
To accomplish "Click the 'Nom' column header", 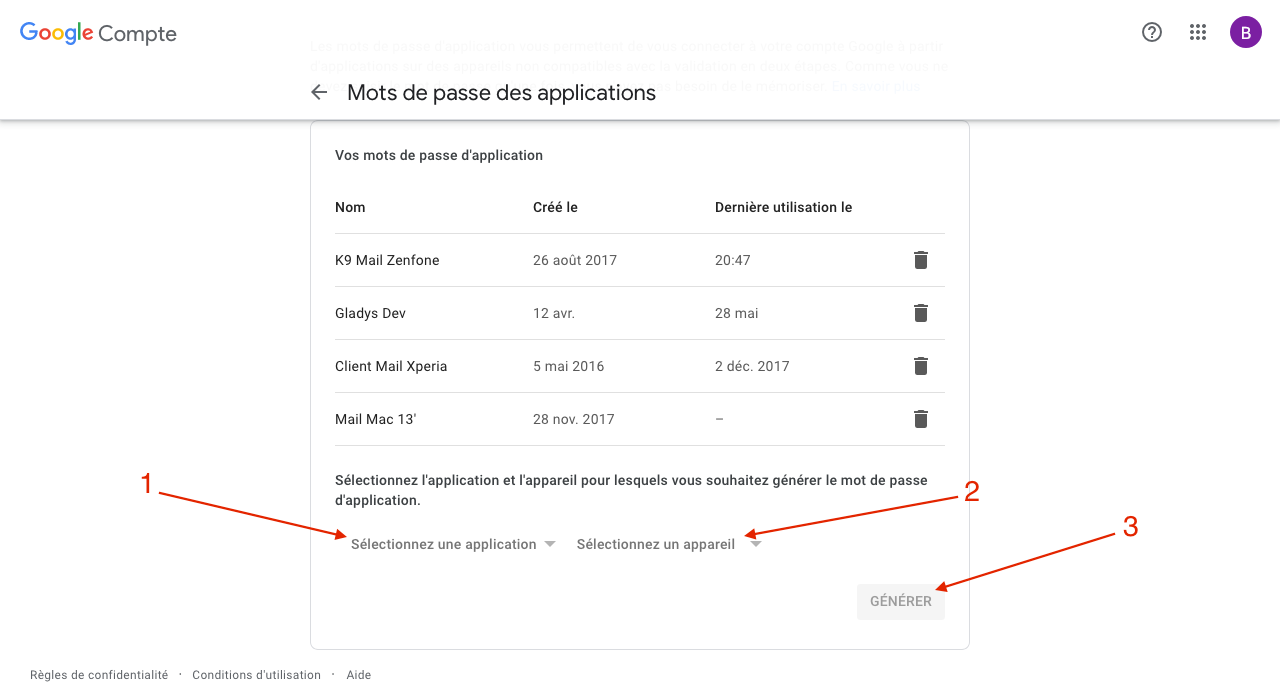I will click(x=350, y=207).
